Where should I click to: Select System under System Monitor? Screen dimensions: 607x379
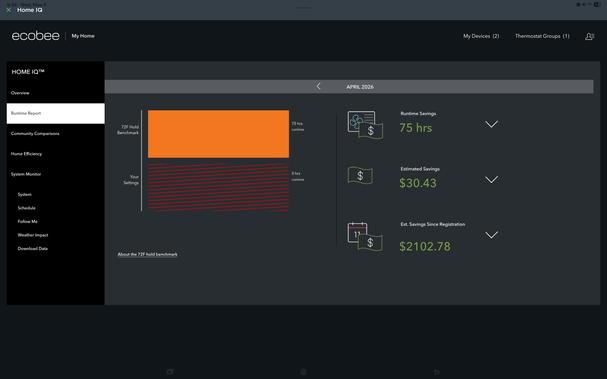pyautogui.click(x=24, y=194)
